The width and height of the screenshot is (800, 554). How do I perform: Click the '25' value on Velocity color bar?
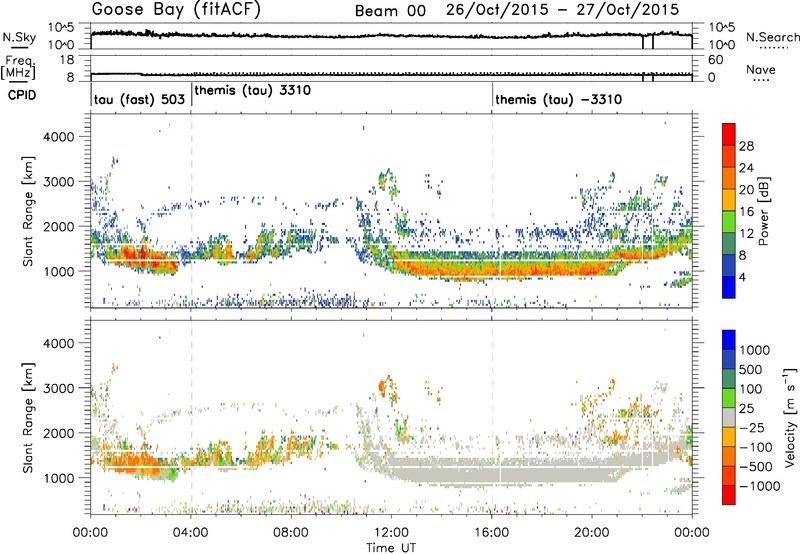click(x=747, y=408)
